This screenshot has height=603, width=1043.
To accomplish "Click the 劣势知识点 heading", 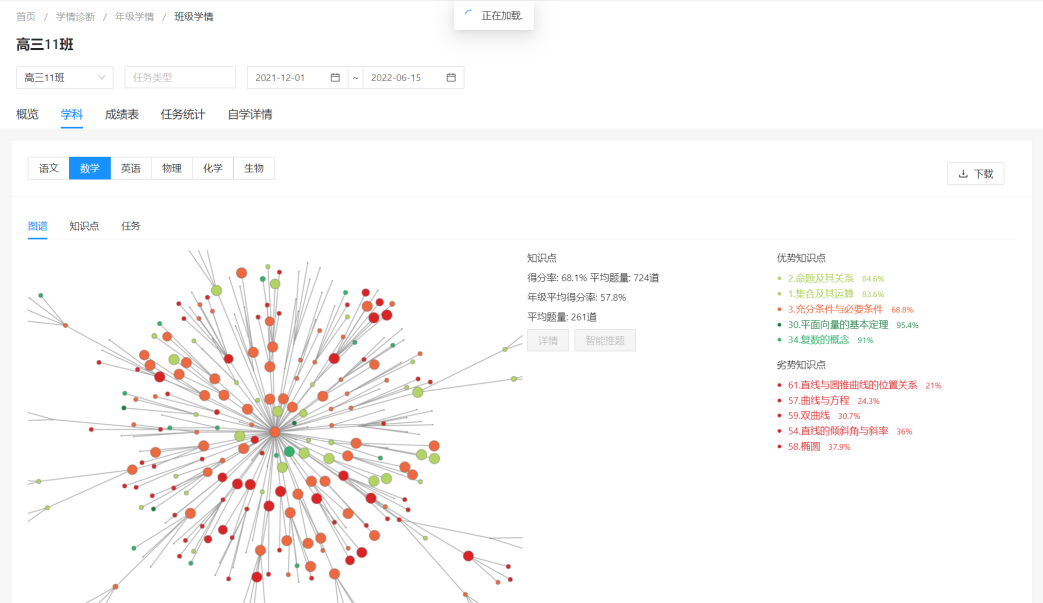I will pos(801,365).
